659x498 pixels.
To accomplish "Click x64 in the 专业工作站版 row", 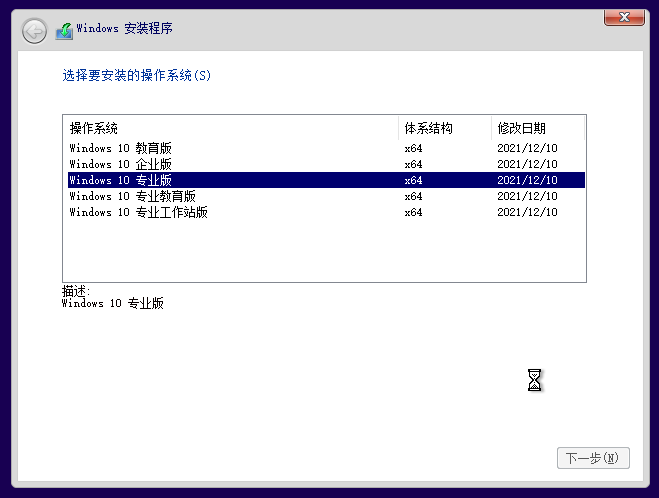I will [x=413, y=212].
